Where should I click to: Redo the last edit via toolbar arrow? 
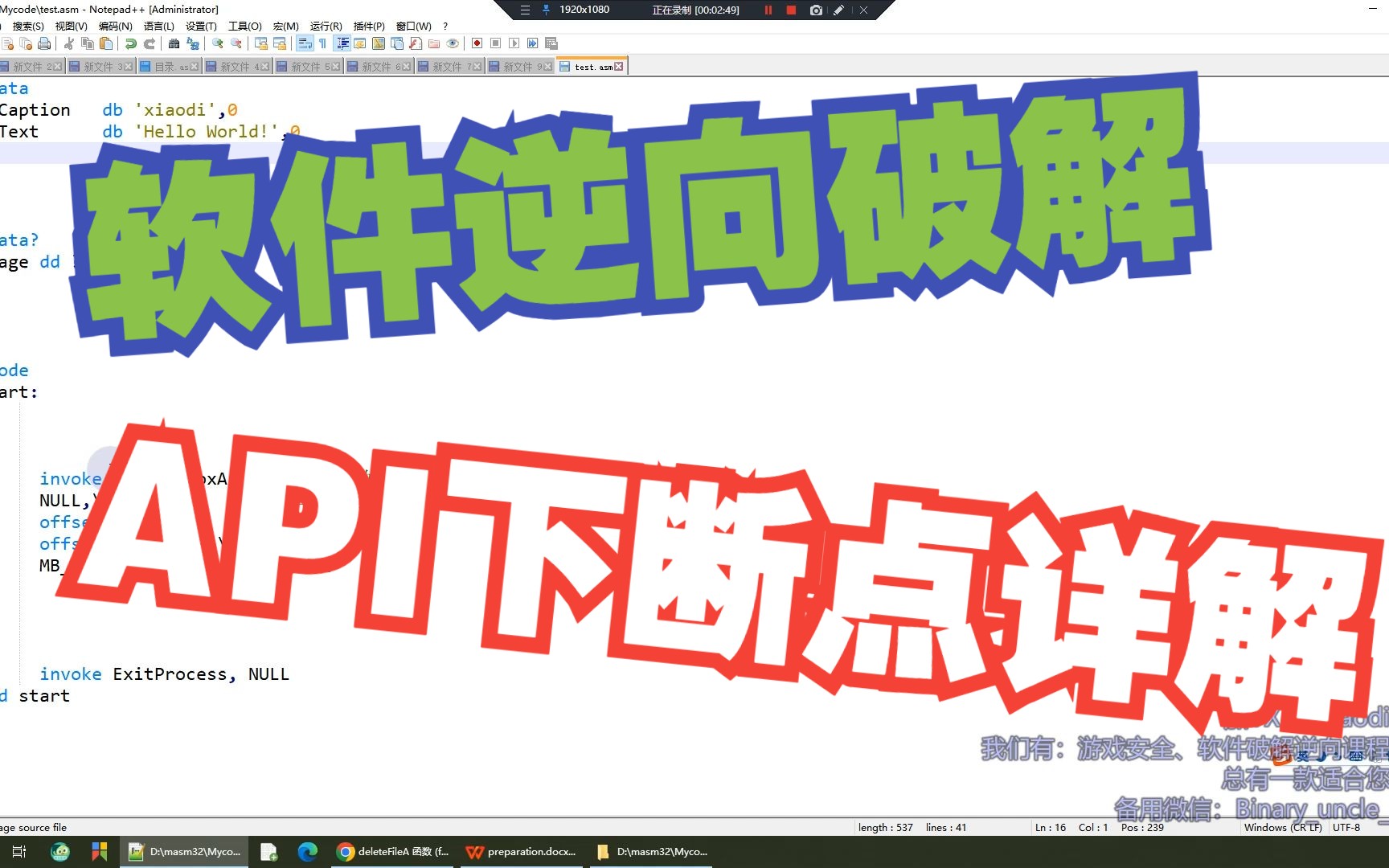click(150, 43)
